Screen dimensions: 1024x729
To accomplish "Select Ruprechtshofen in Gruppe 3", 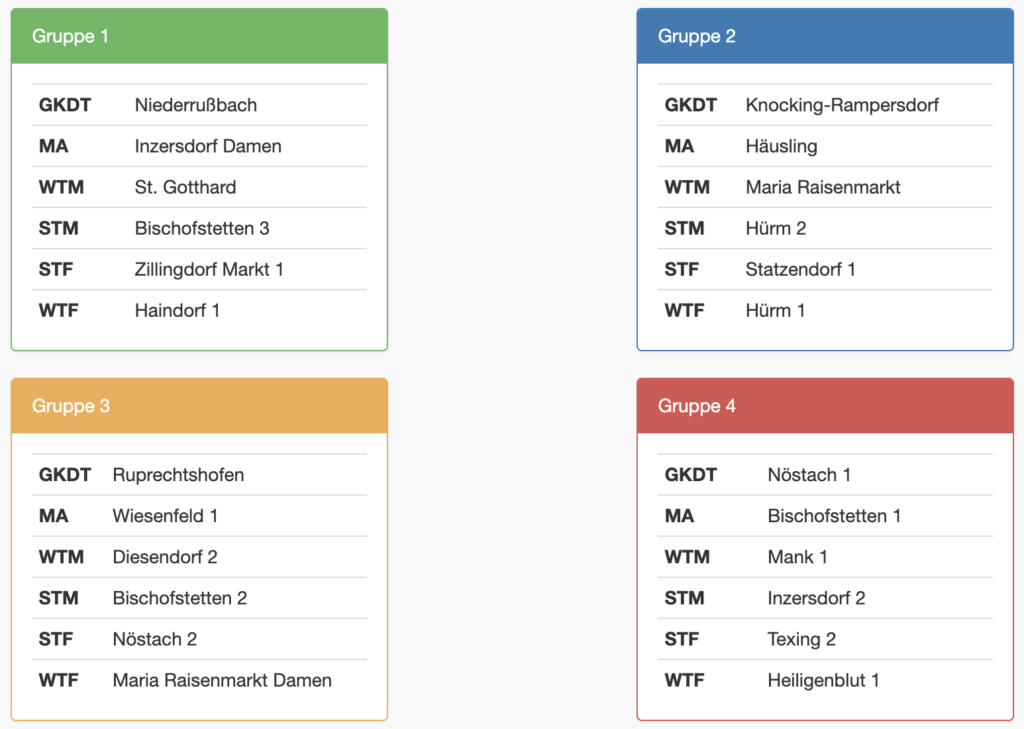I will [178, 475].
